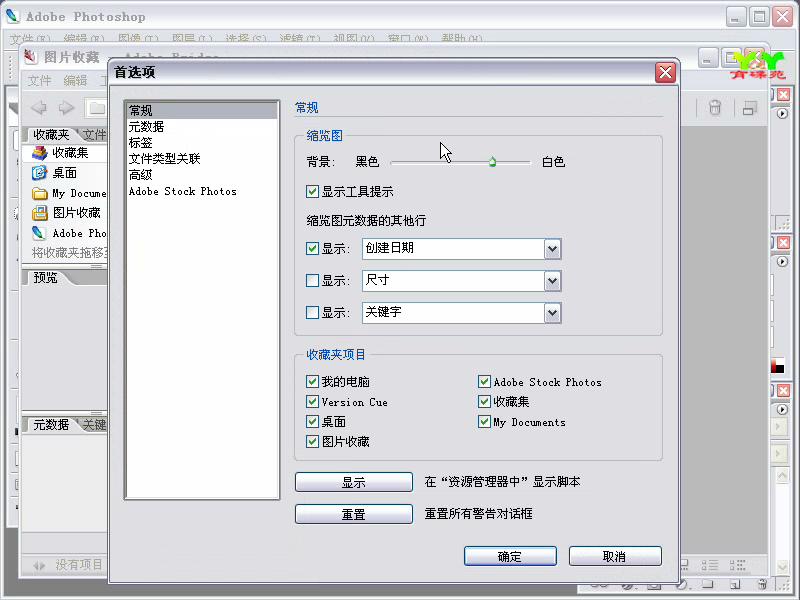800x600 pixels.
Task: Open the 关键字 dropdown
Action: pyautogui.click(x=553, y=313)
